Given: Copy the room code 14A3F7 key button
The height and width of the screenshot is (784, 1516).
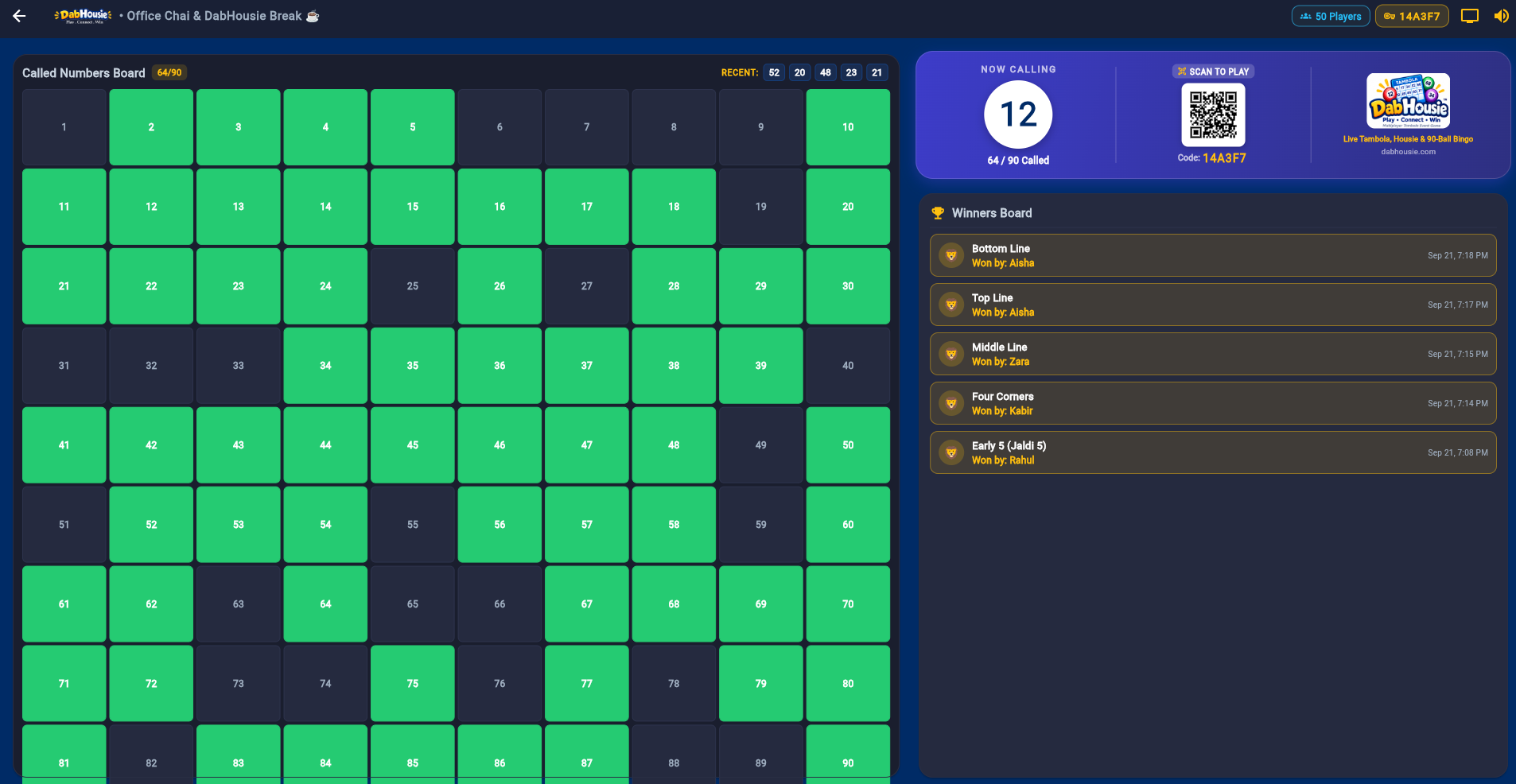Looking at the screenshot, I should click(1412, 16).
